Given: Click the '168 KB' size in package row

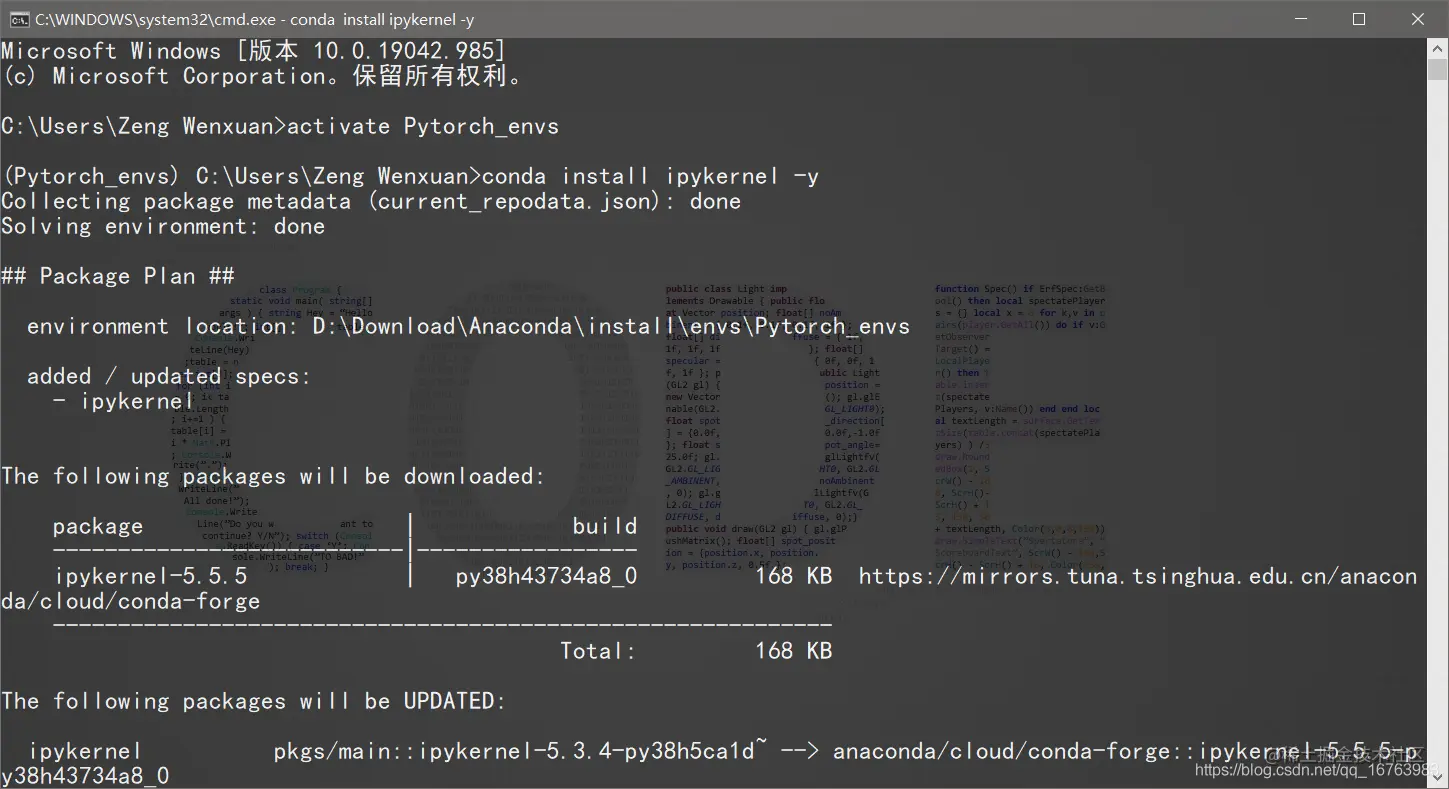Looking at the screenshot, I should pyautogui.click(x=794, y=576).
